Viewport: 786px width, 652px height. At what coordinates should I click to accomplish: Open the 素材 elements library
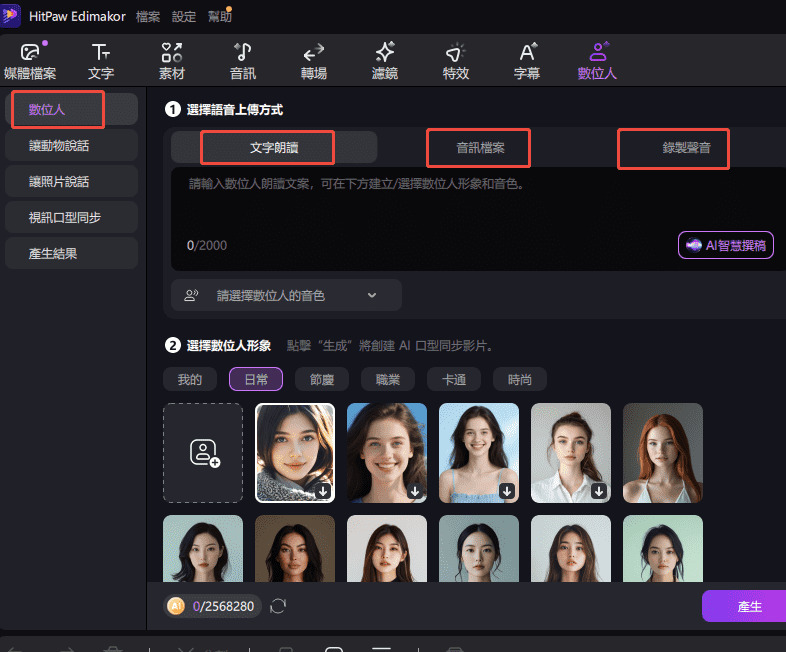point(172,60)
